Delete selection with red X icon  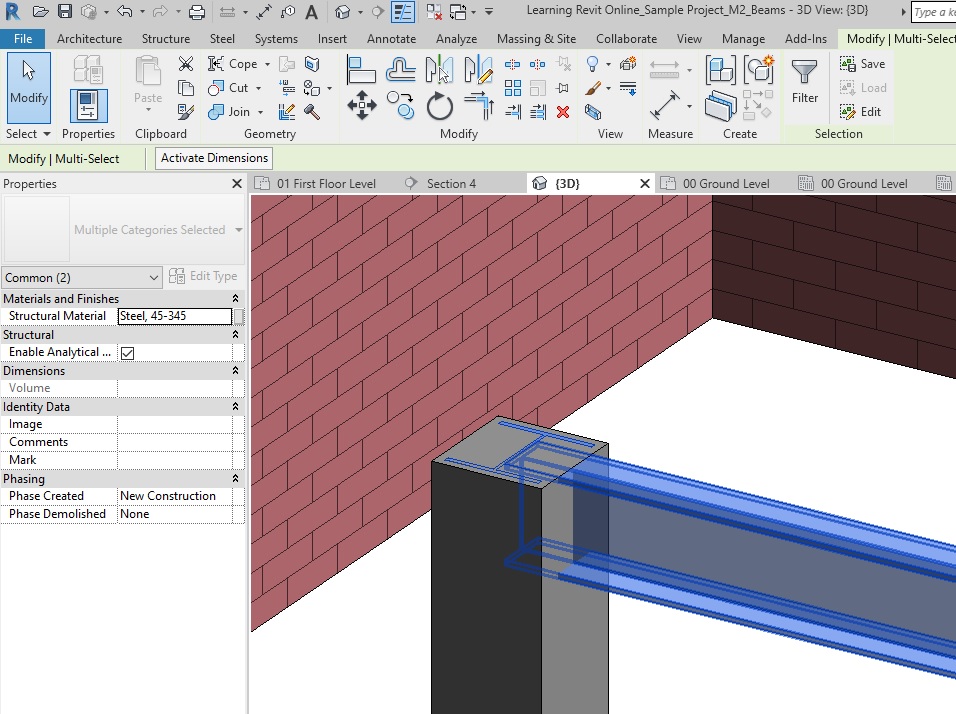point(563,112)
